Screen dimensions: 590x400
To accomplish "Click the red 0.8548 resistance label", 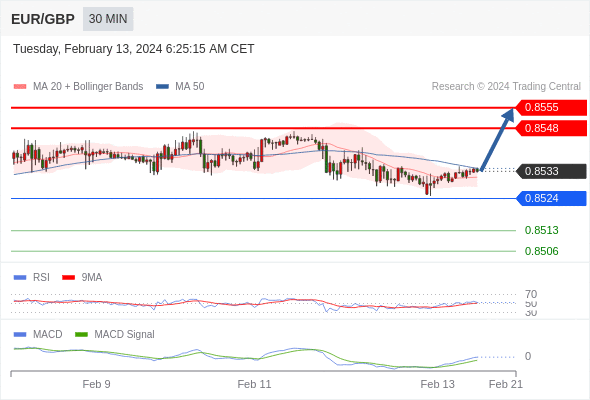I will pyautogui.click(x=551, y=128).
